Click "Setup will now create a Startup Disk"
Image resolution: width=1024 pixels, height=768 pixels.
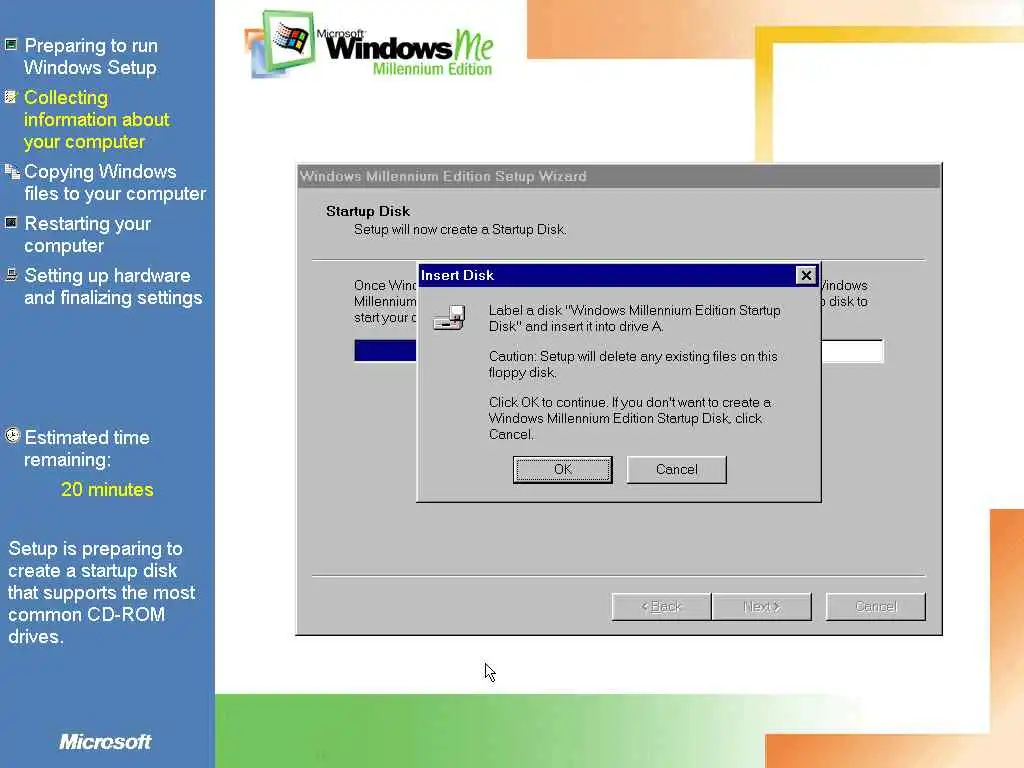pos(460,230)
